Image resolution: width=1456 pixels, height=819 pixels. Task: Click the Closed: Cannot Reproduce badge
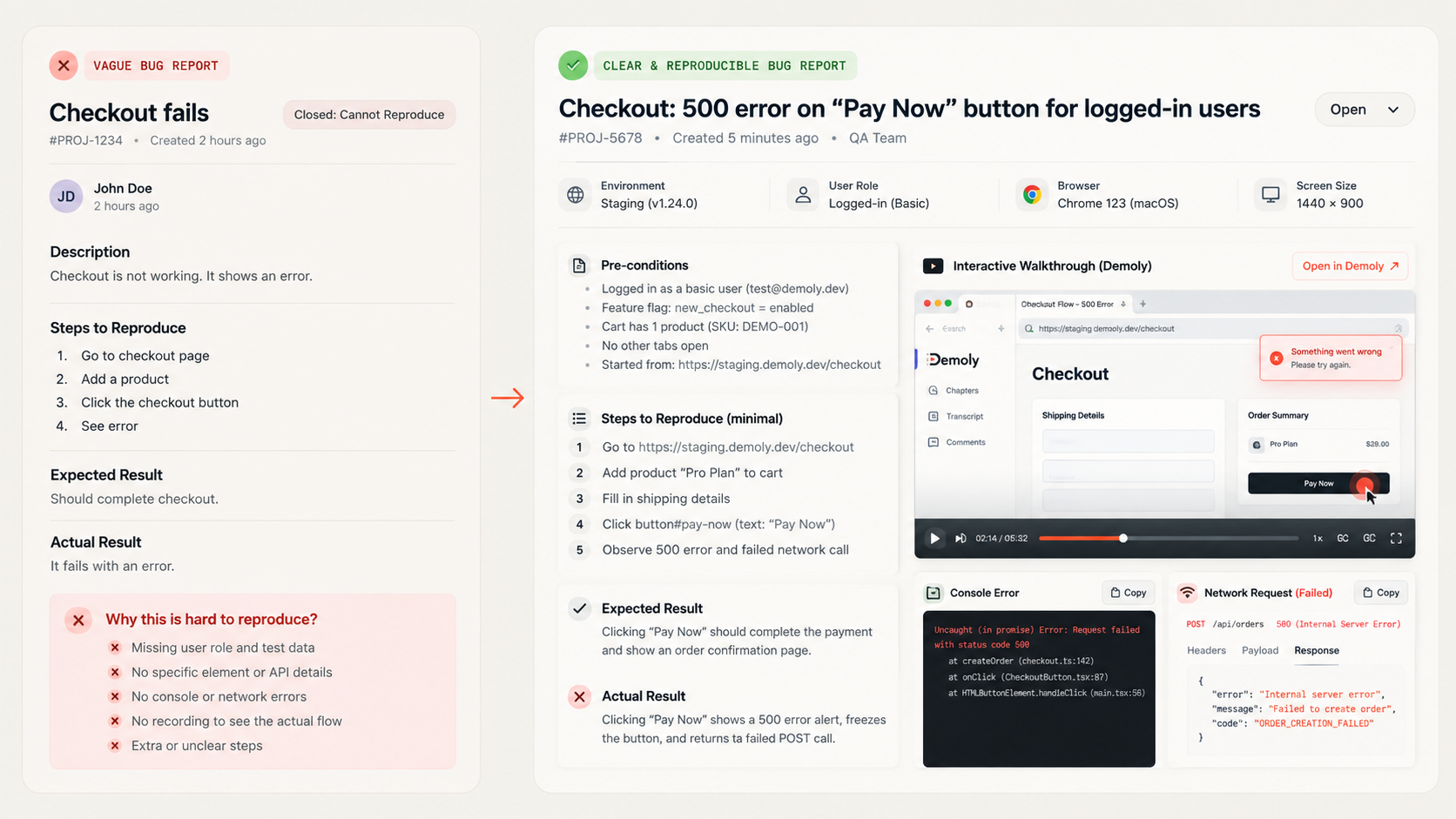point(369,115)
